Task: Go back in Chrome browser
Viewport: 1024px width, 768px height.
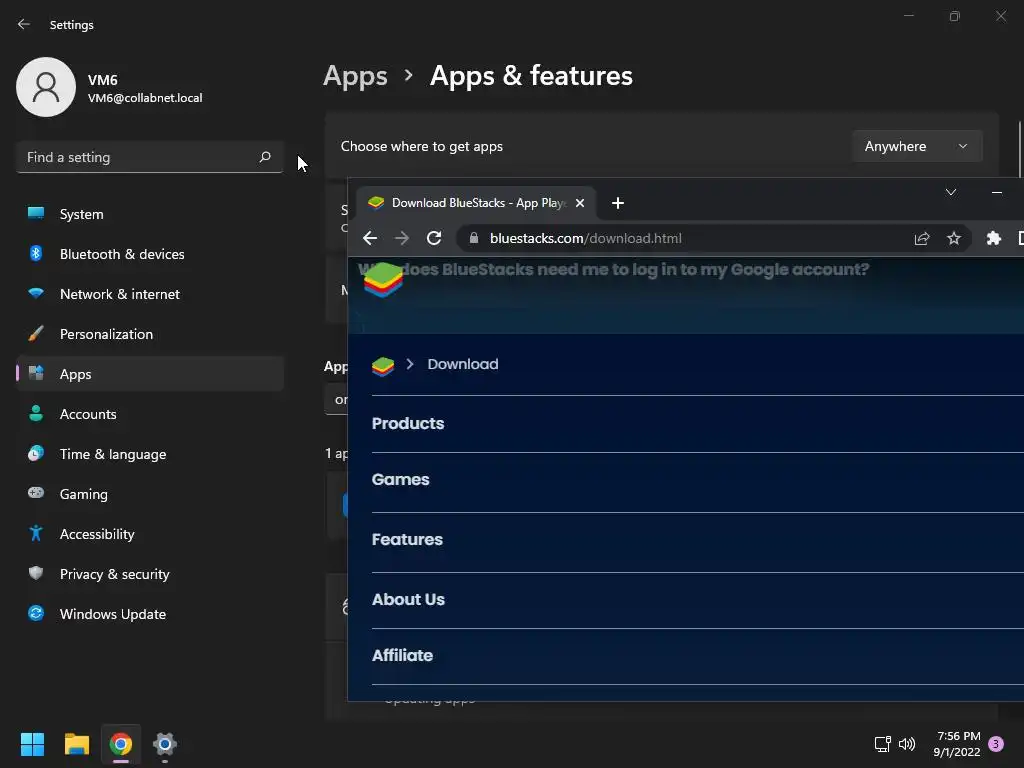Action: pos(370,238)
